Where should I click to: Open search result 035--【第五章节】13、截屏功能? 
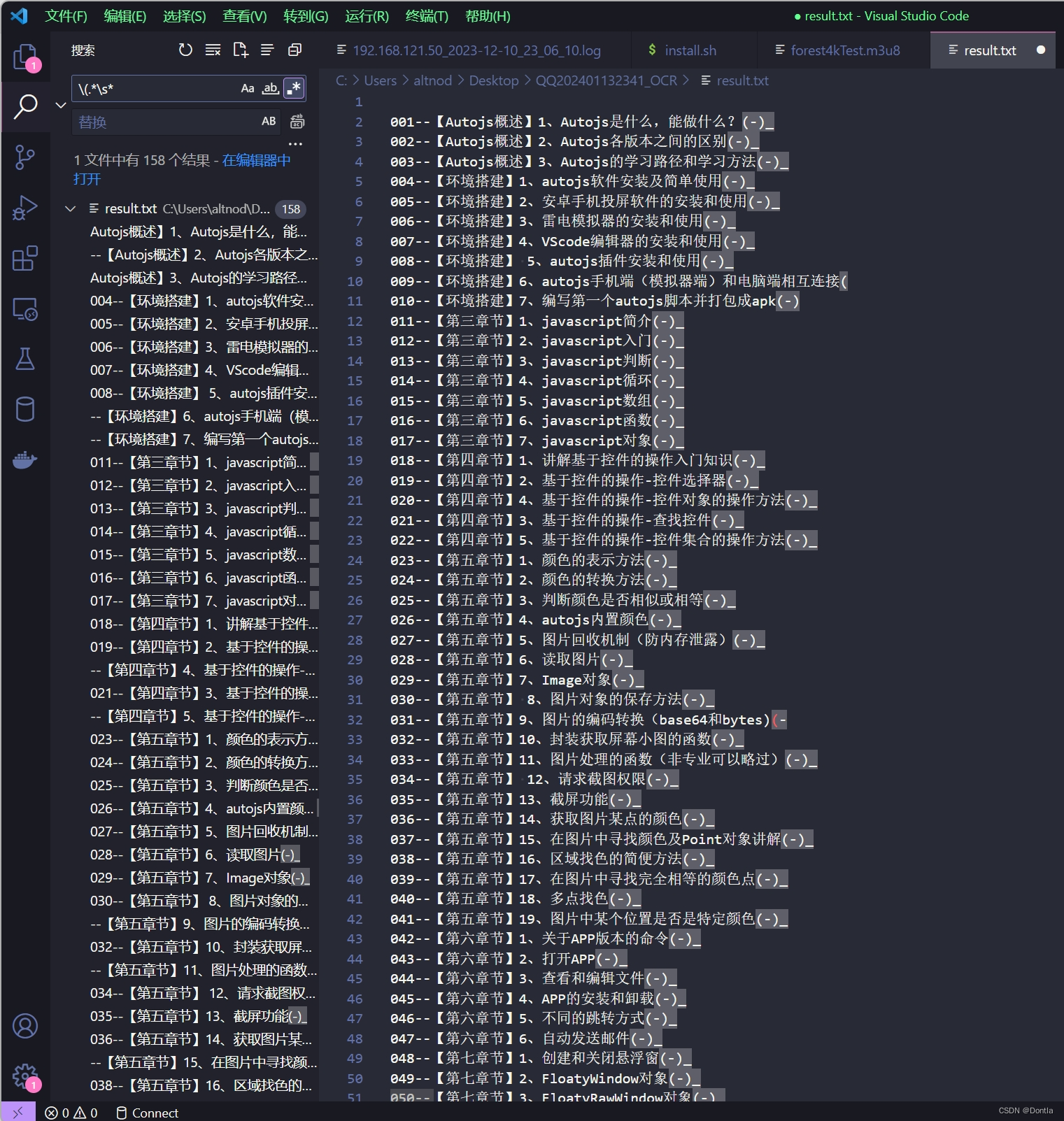pos(198,1016)
